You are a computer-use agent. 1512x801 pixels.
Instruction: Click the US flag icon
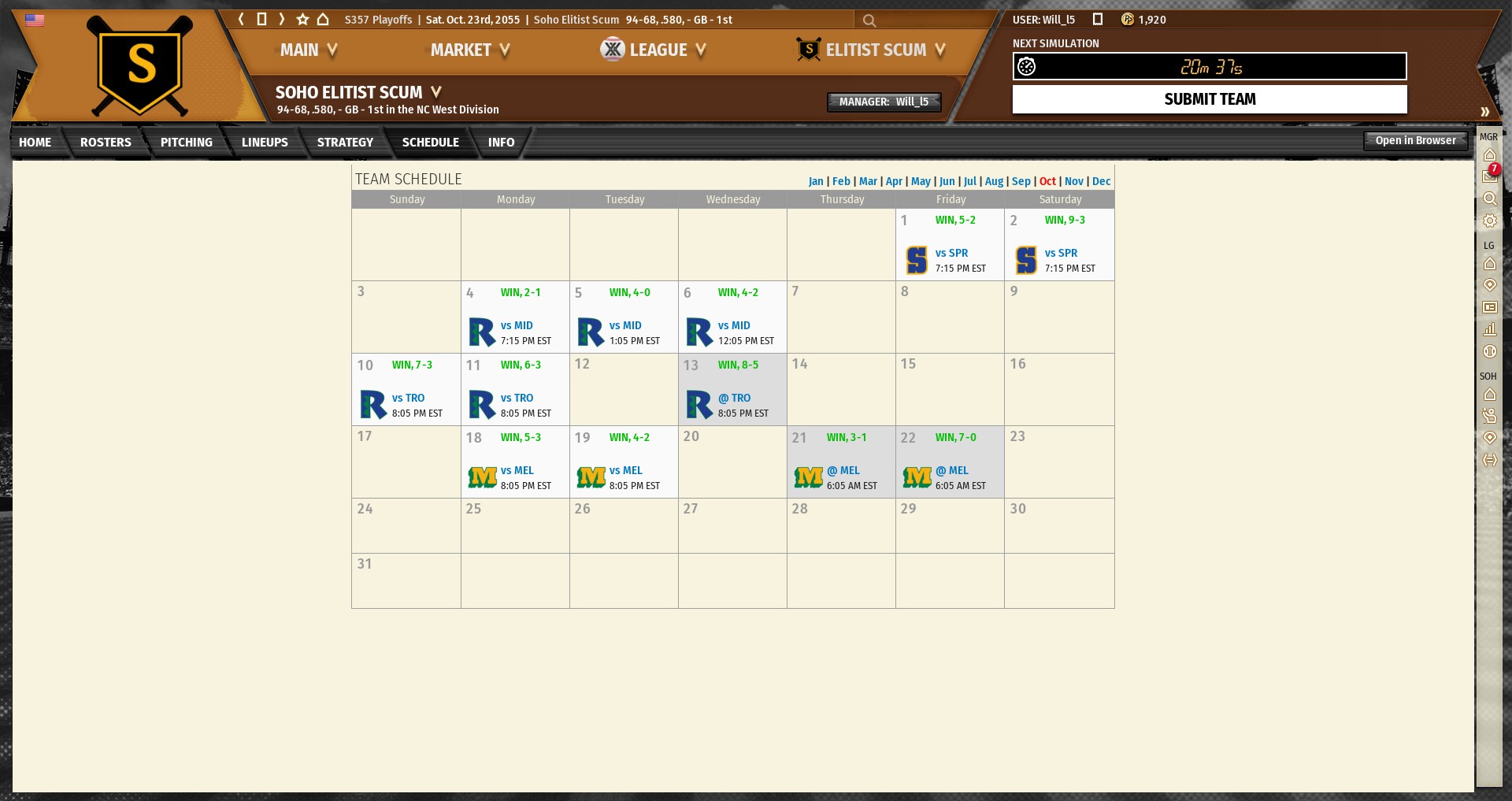pyautogui.click(x=35, y=20)
